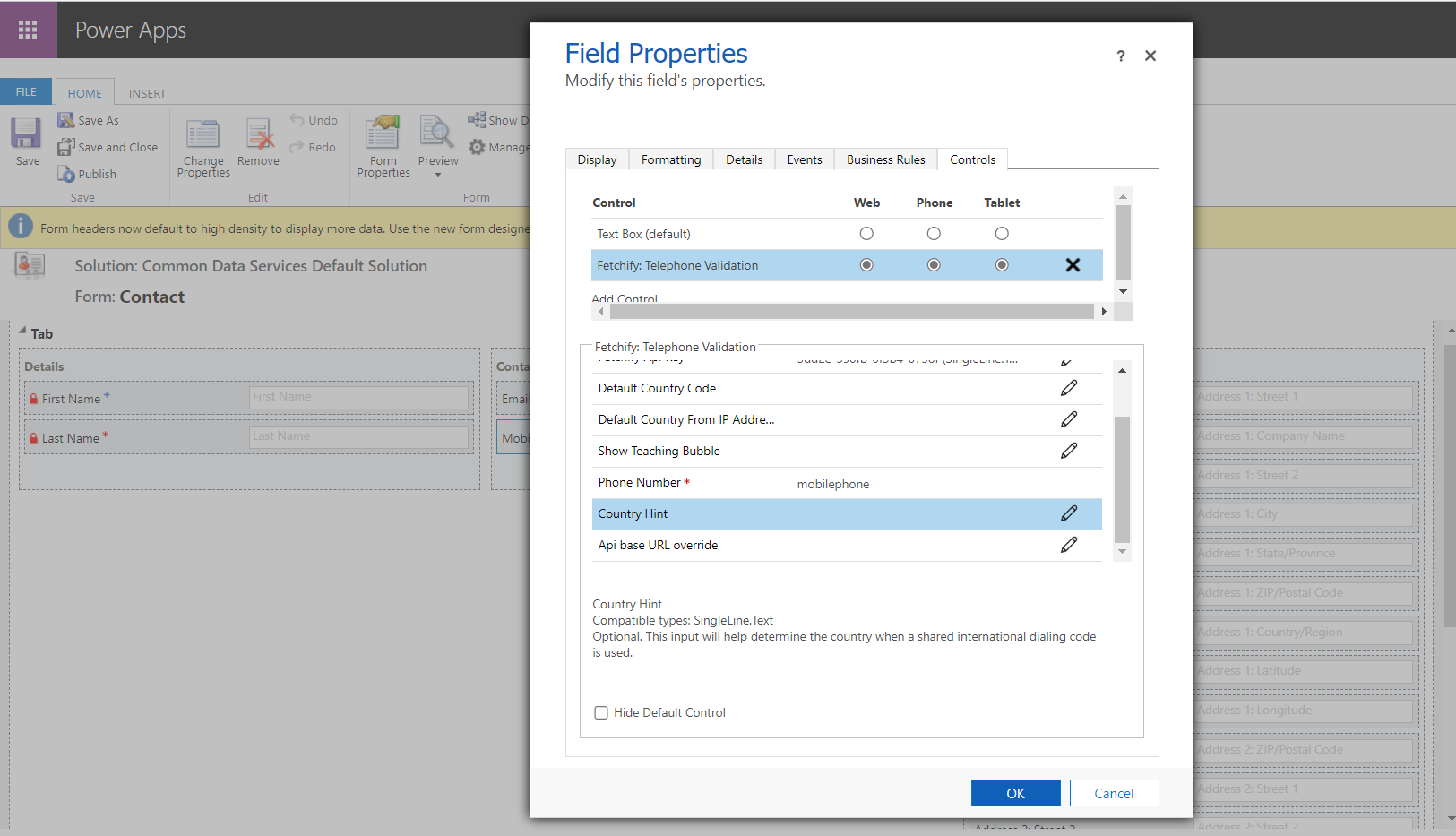Click the Remove field icon
The image size is (1456, 836).
pyautogui.click(x=259, y=134)
